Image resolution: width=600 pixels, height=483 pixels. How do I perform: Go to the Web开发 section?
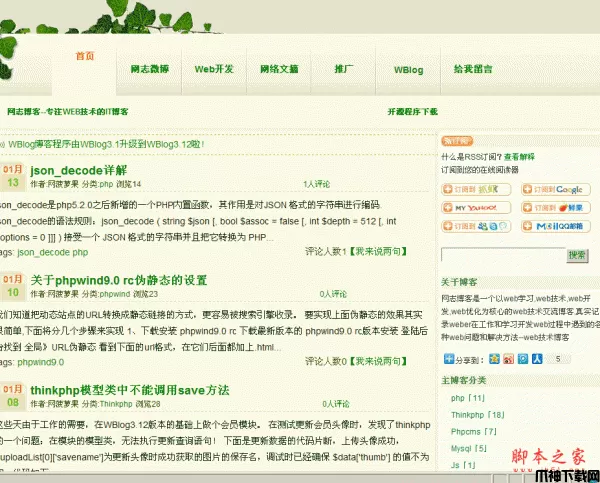(x=214, y=69)
